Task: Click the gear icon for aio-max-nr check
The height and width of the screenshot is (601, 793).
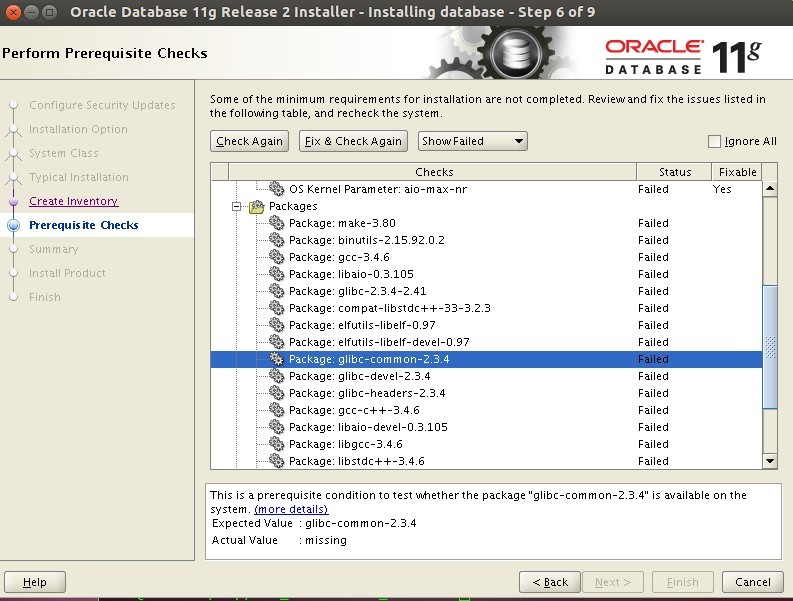Action: [276, 189]
